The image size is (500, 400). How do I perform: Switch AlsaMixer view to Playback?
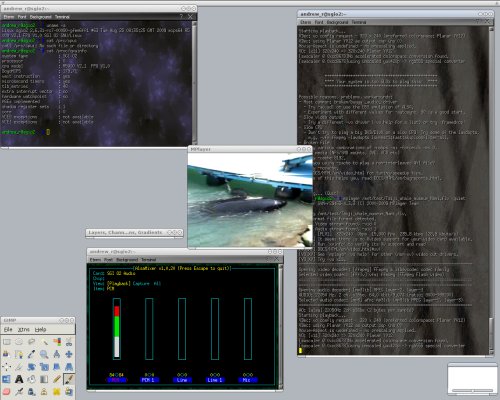pos(119,283)
